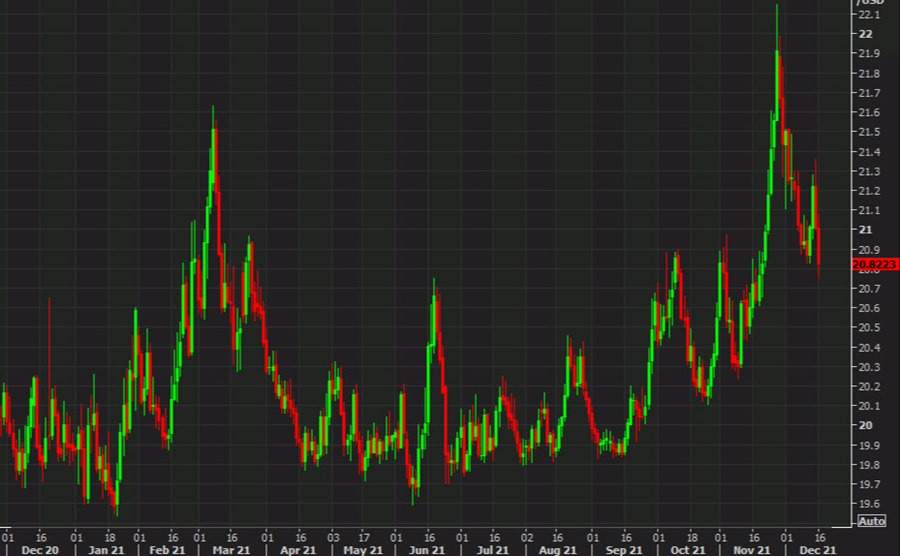Screen dimensions: 900x556
Task: Click the 20.2 price axis label
Action: point(869,386)
